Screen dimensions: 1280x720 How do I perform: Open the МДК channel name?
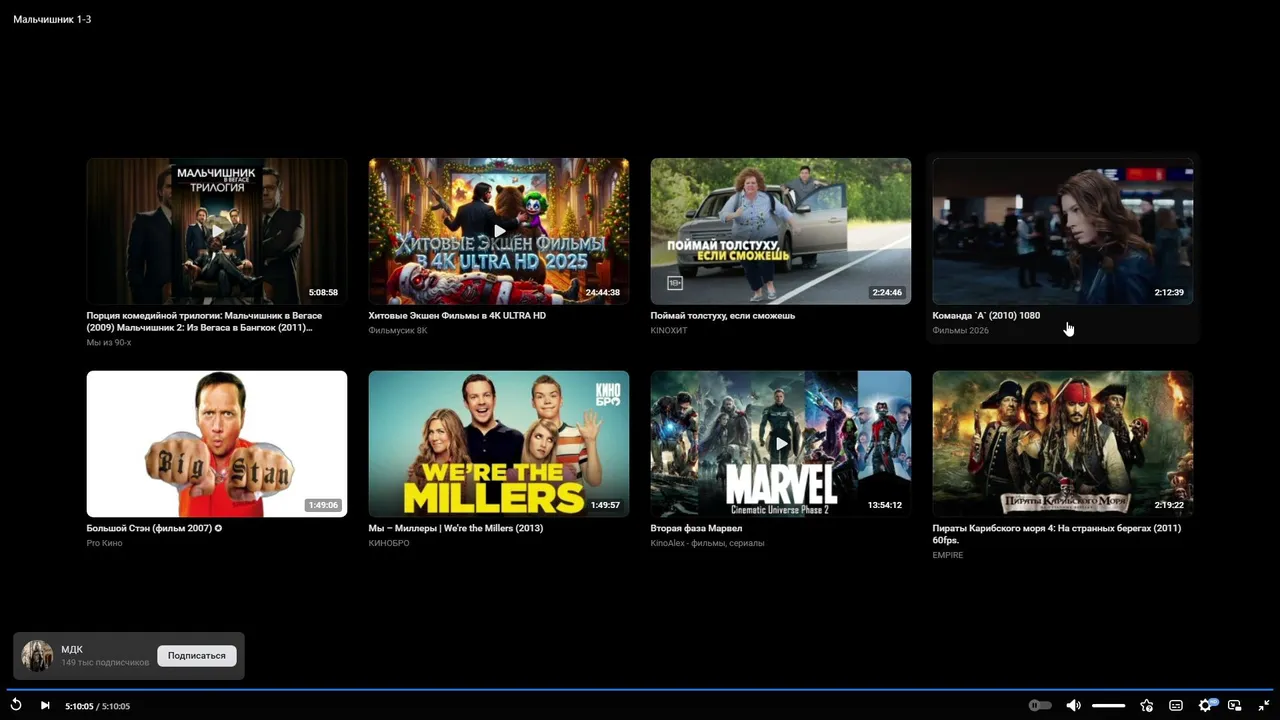click(x=72, y=649)
